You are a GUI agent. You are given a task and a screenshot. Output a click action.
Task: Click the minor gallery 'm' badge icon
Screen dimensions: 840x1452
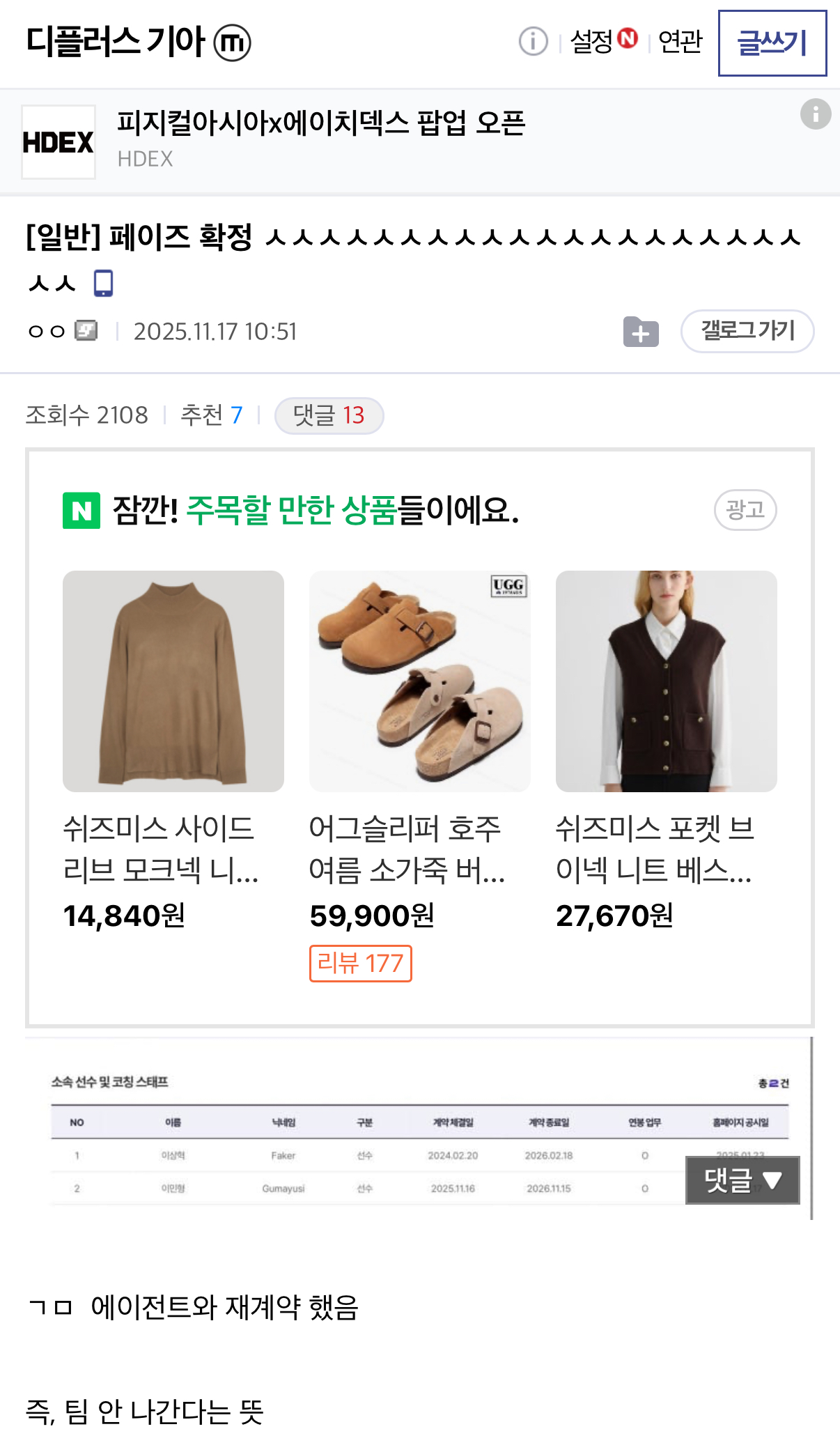[x=232, y=43]
